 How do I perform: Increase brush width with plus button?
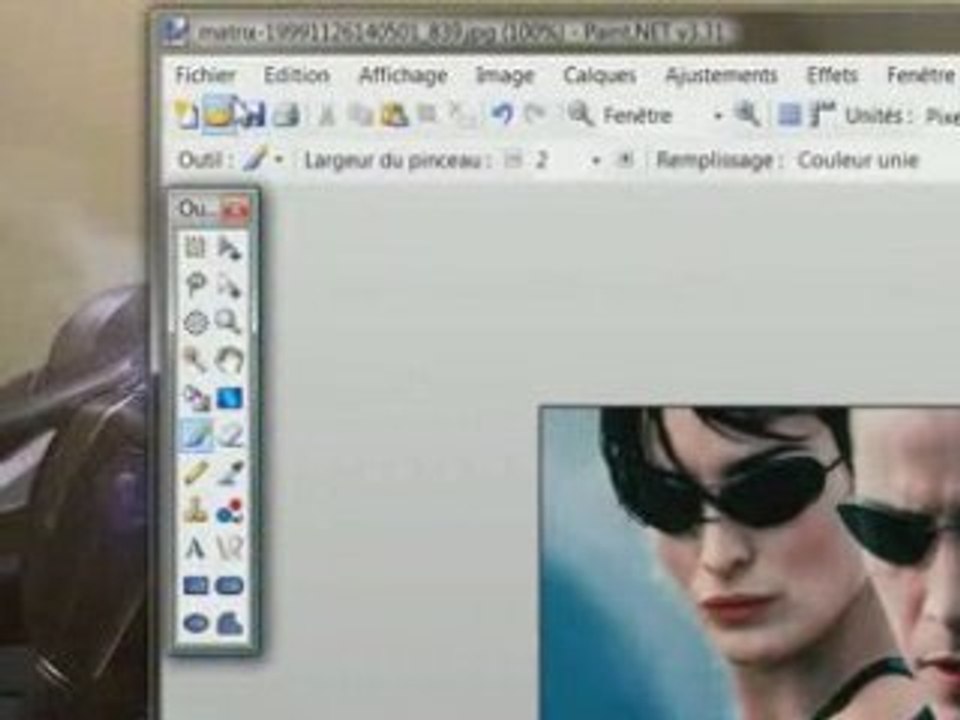coord(624,160)
